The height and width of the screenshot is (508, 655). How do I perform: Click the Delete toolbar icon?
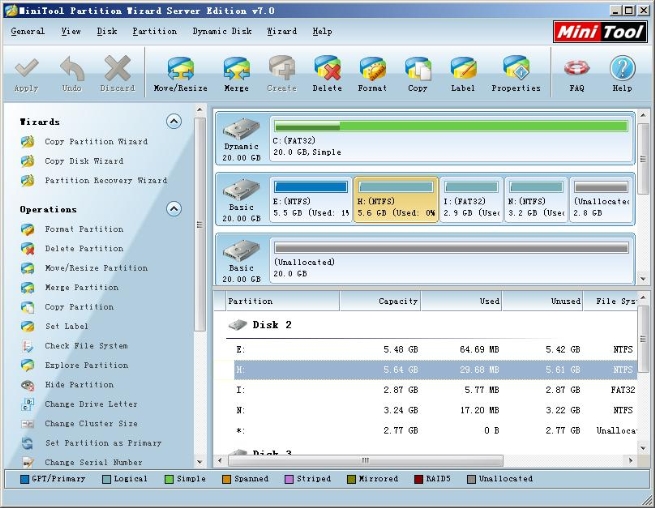327,69
